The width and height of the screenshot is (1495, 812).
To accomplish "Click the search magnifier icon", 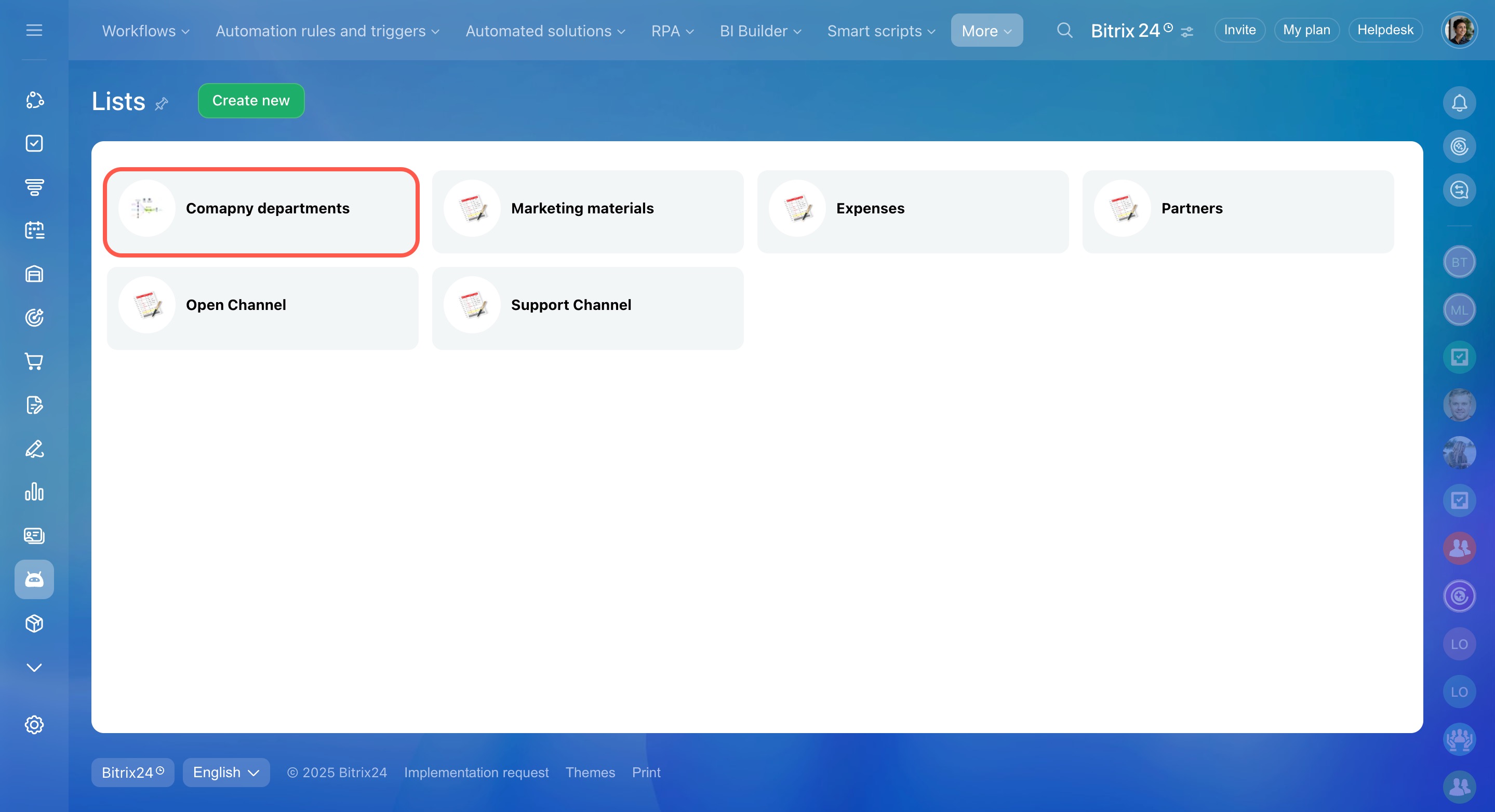I will (x=1064, y=30).
